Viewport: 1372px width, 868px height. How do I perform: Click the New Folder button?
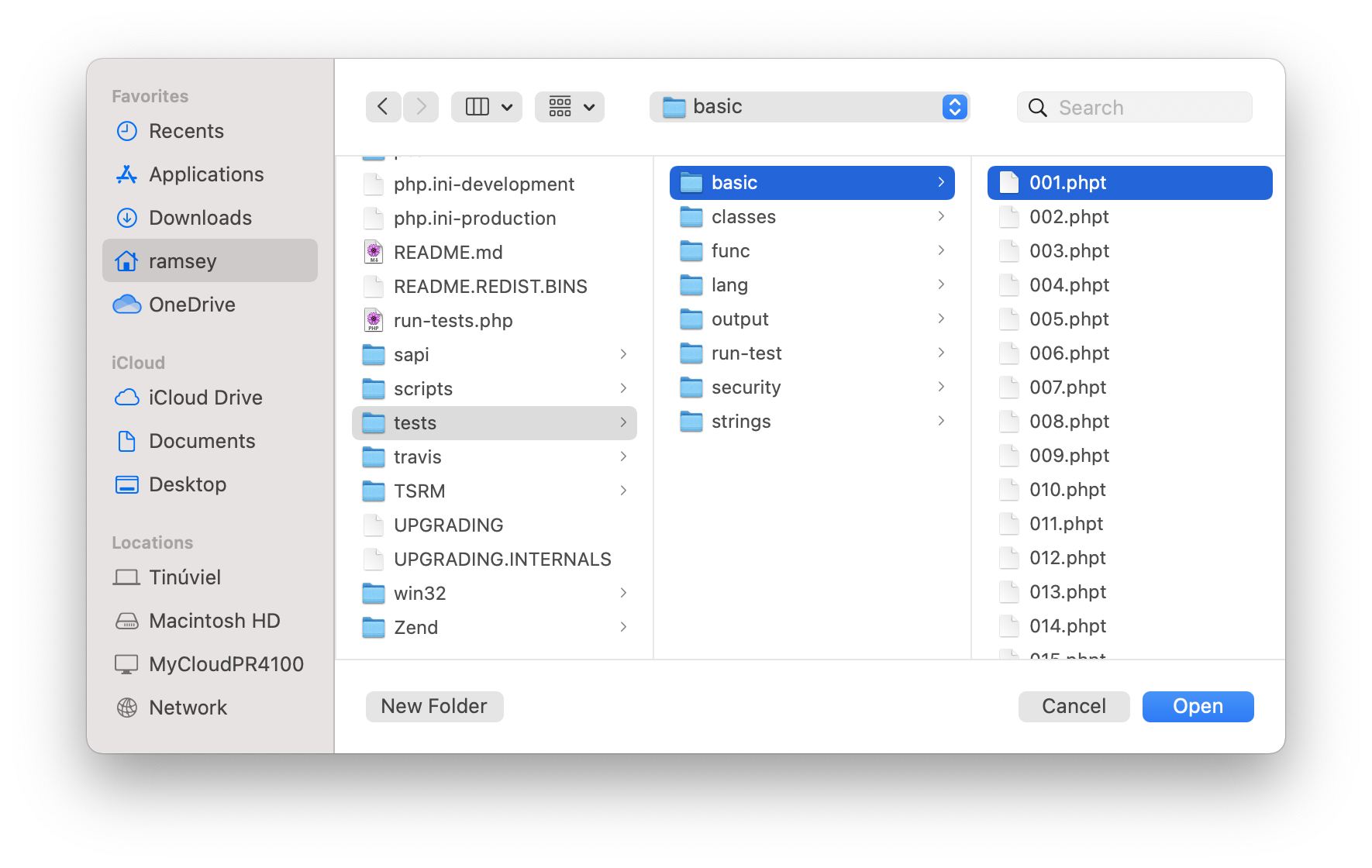pyautogui.click(x=434, y=706)
